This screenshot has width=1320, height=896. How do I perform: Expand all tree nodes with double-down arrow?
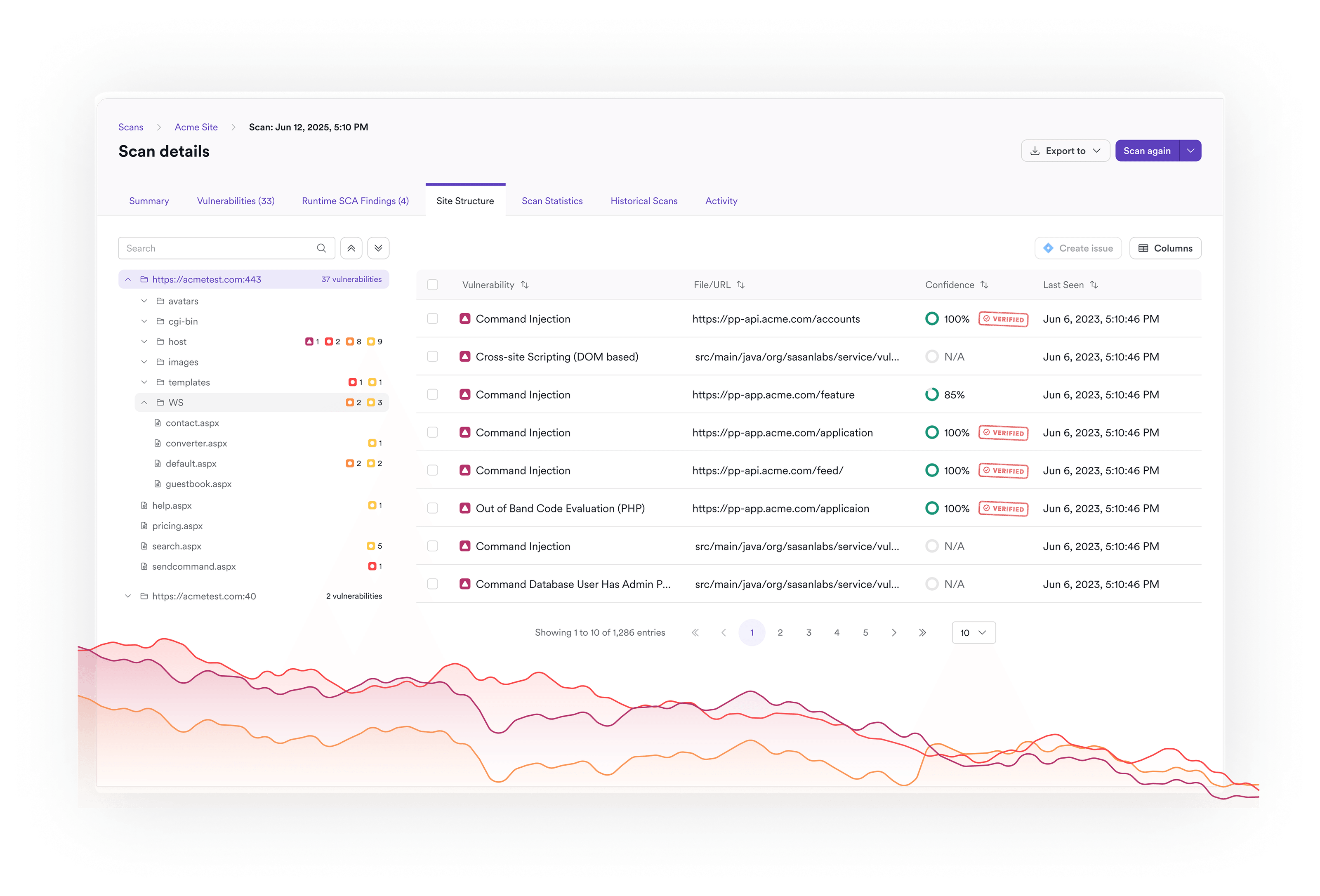click(x=378, y=248)
